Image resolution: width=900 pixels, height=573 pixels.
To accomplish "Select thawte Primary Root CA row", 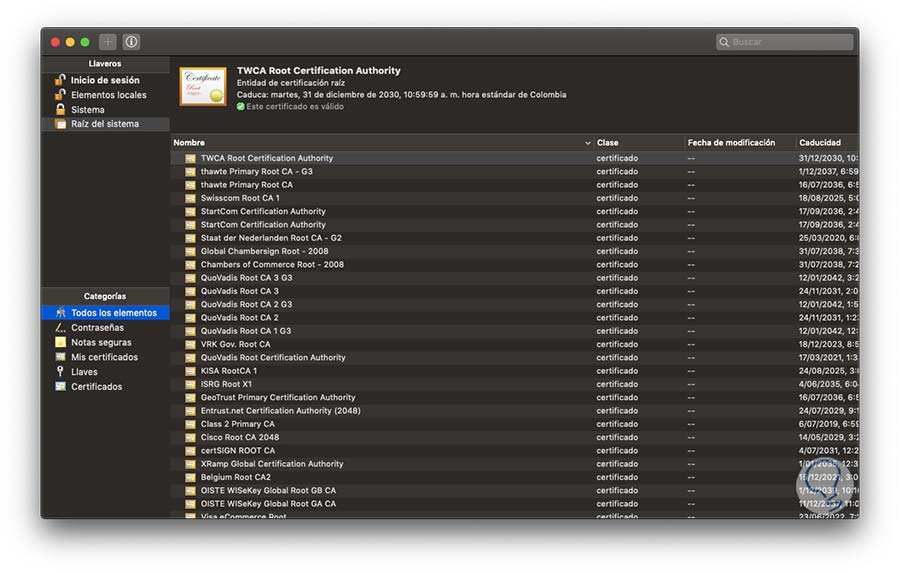I will [515, 185].
